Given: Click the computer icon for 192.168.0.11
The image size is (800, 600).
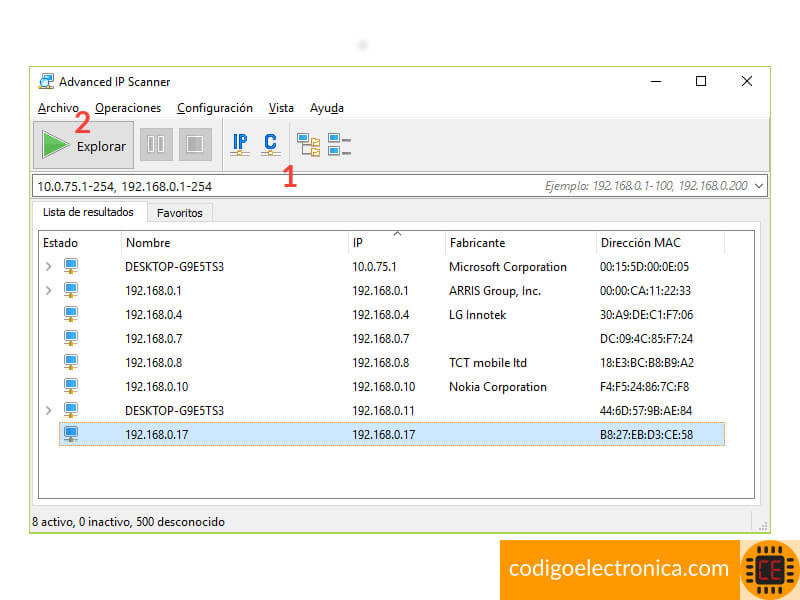Looking at the screenshot, I should coord(71,410).
